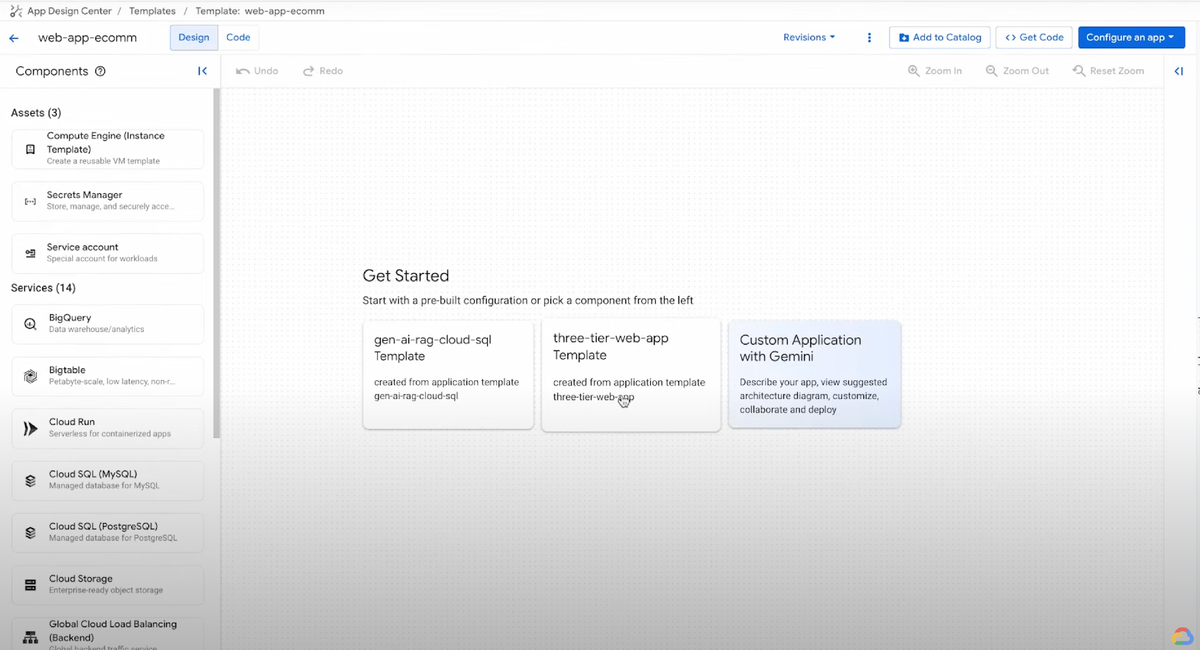This screenshot has height=650, width=1200.
Task: Click the Services (14) section heading
Action: point(43,288)
